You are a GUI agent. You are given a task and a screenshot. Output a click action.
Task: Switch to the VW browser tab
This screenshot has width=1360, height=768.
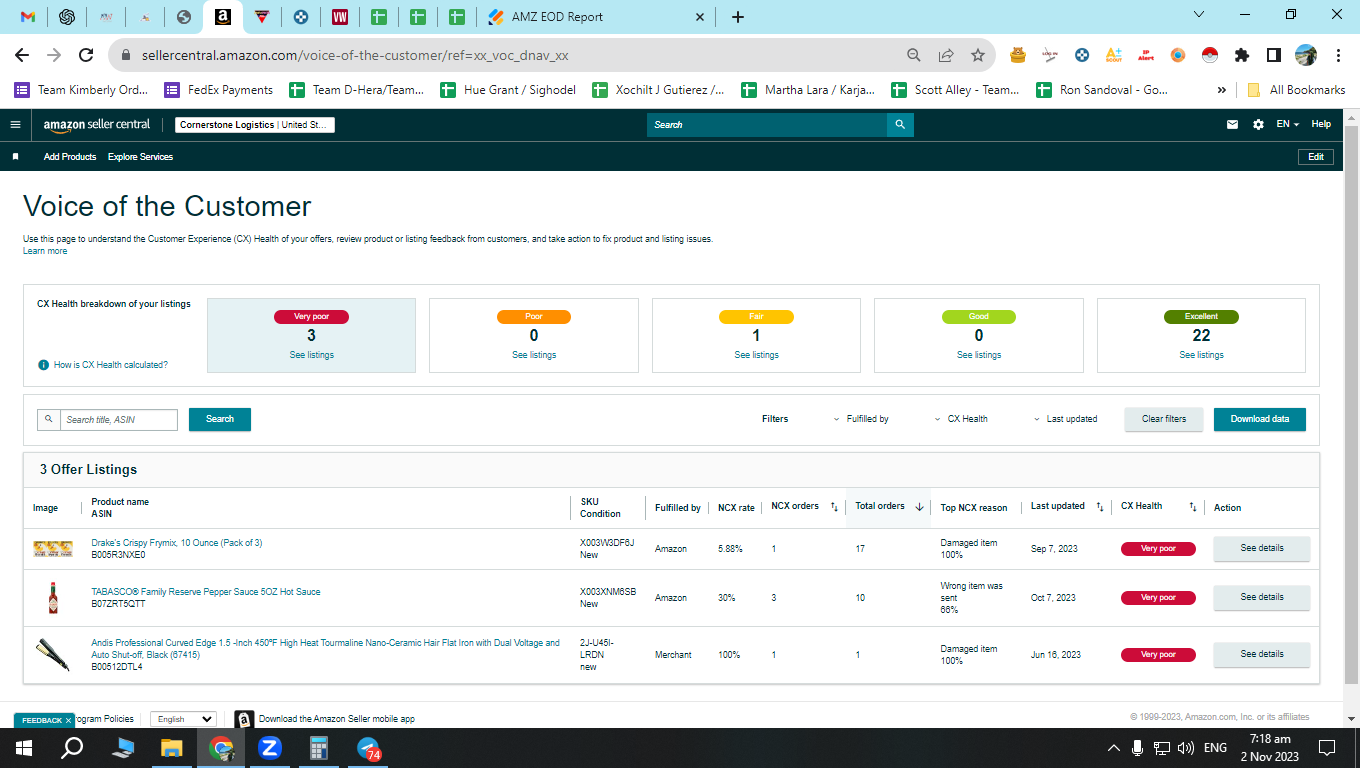pos(340,17)
